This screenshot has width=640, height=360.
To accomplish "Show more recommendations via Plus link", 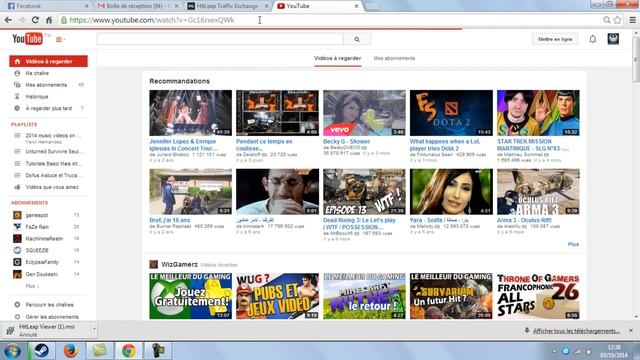I will click(573, 244).
